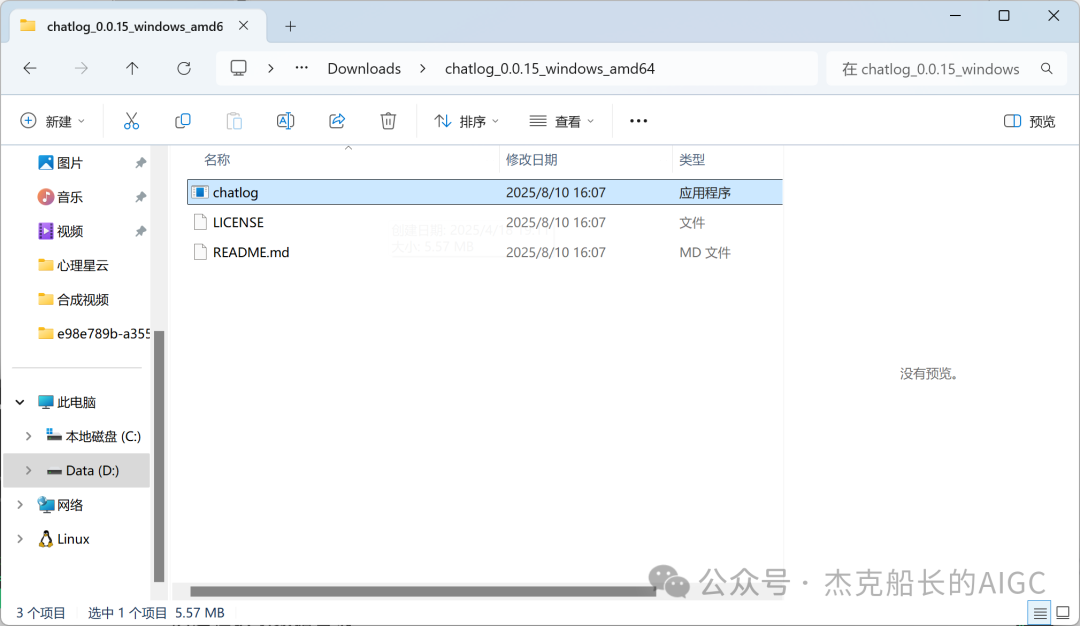The width and height of the screenshot is (1080, 626).
Task: Click the navigation pane vertical scrollbar
Action: point(159,456)
